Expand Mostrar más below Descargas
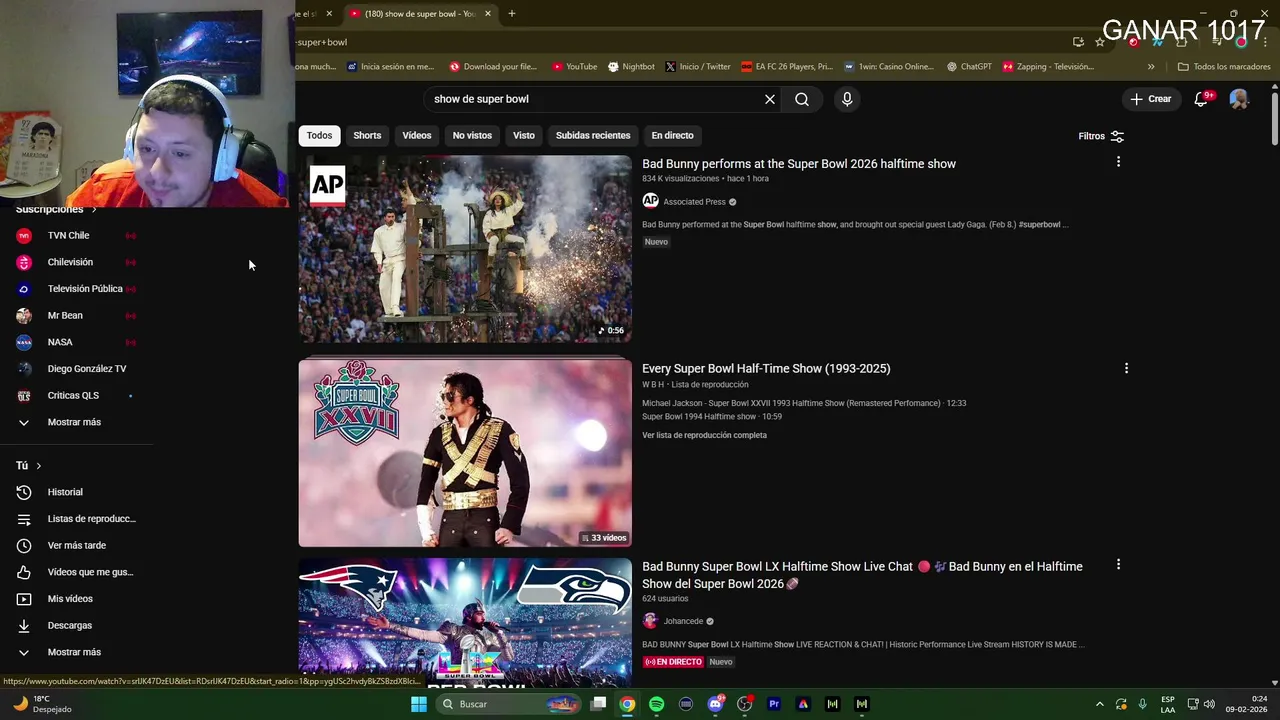This screenshot has width=1280, height=720. [76, 652]
